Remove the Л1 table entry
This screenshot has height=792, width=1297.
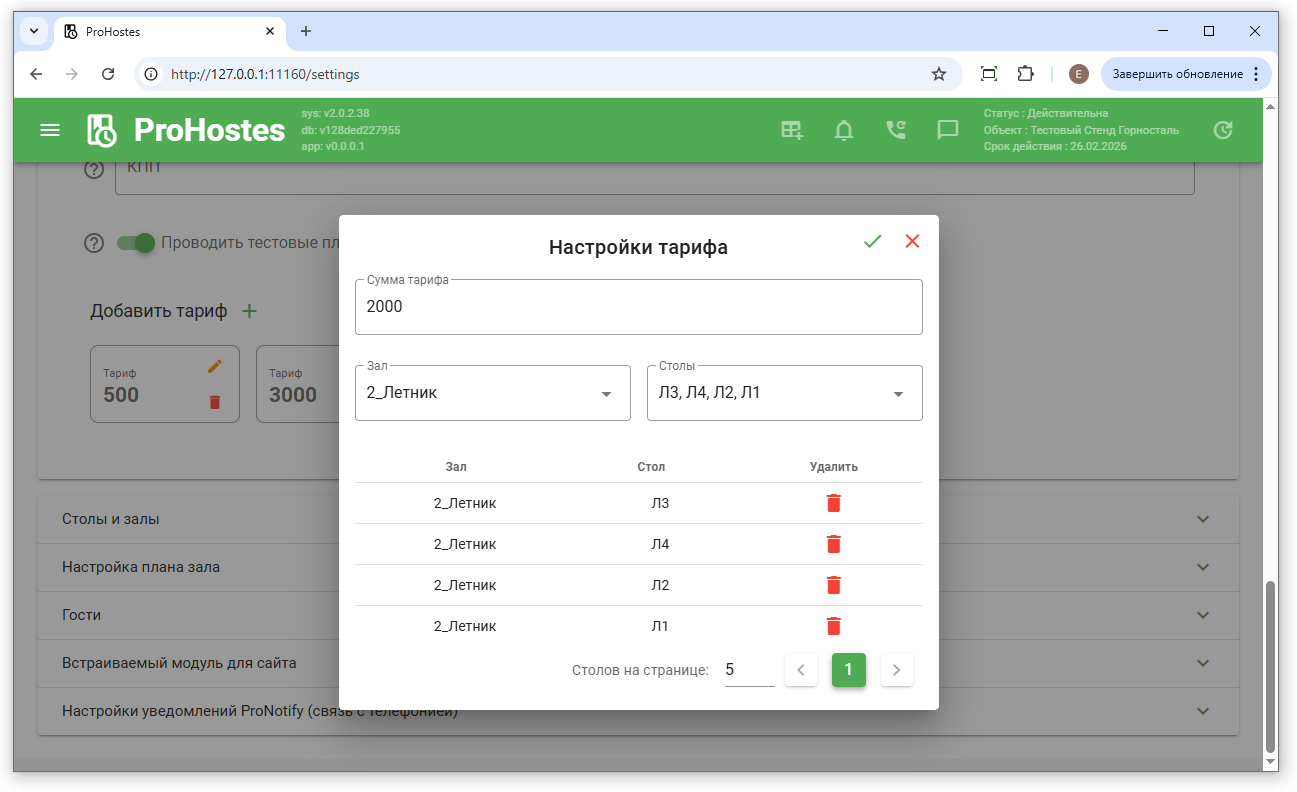[834, 626]
